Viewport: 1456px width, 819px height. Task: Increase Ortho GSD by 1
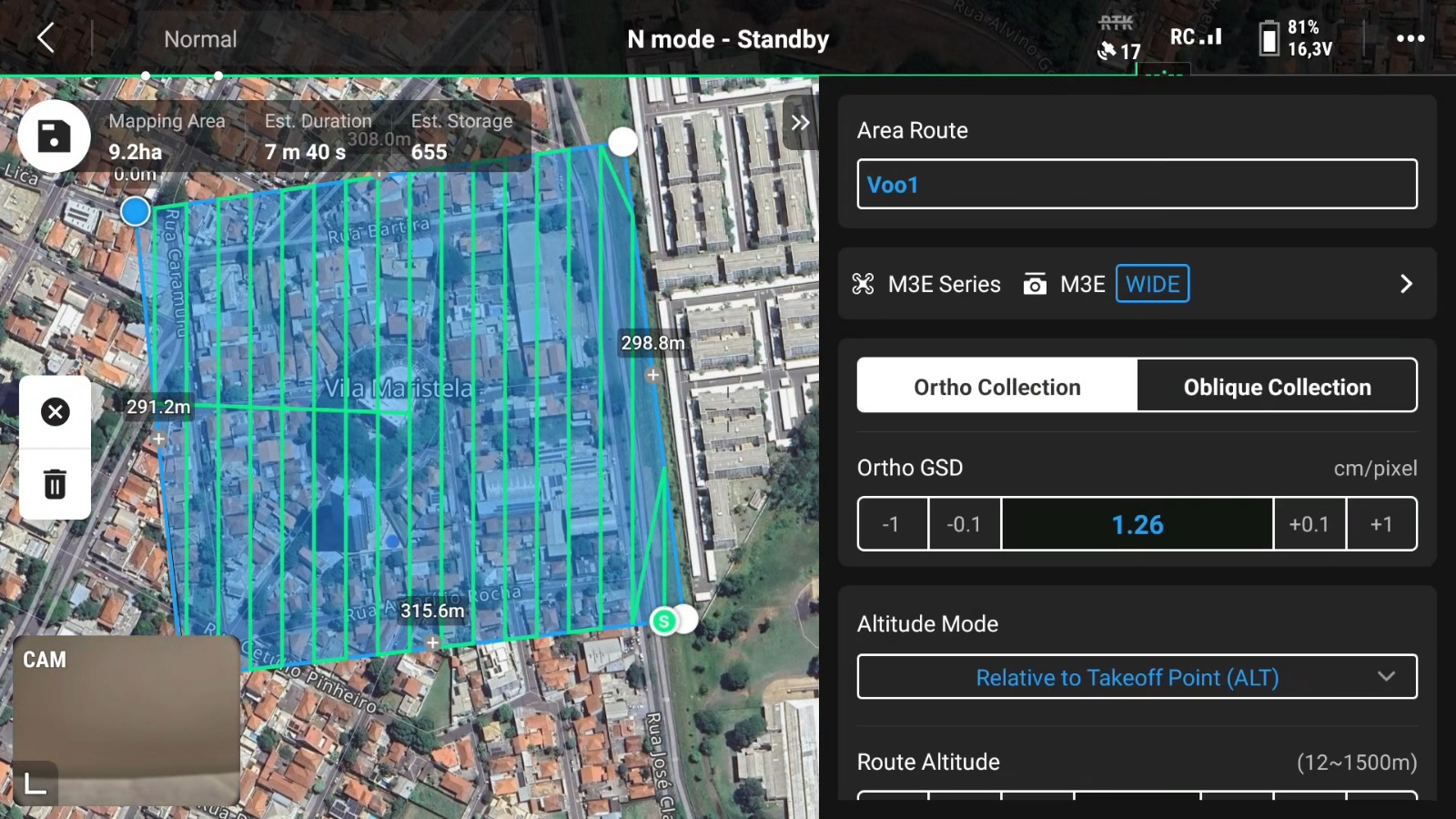click(1380, 524)
